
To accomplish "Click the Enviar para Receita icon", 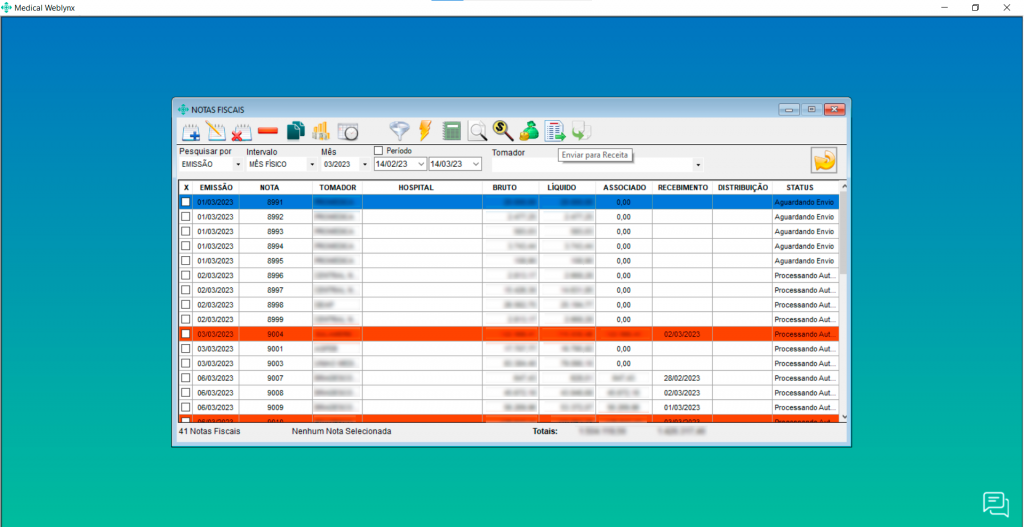I will point(555,131).
